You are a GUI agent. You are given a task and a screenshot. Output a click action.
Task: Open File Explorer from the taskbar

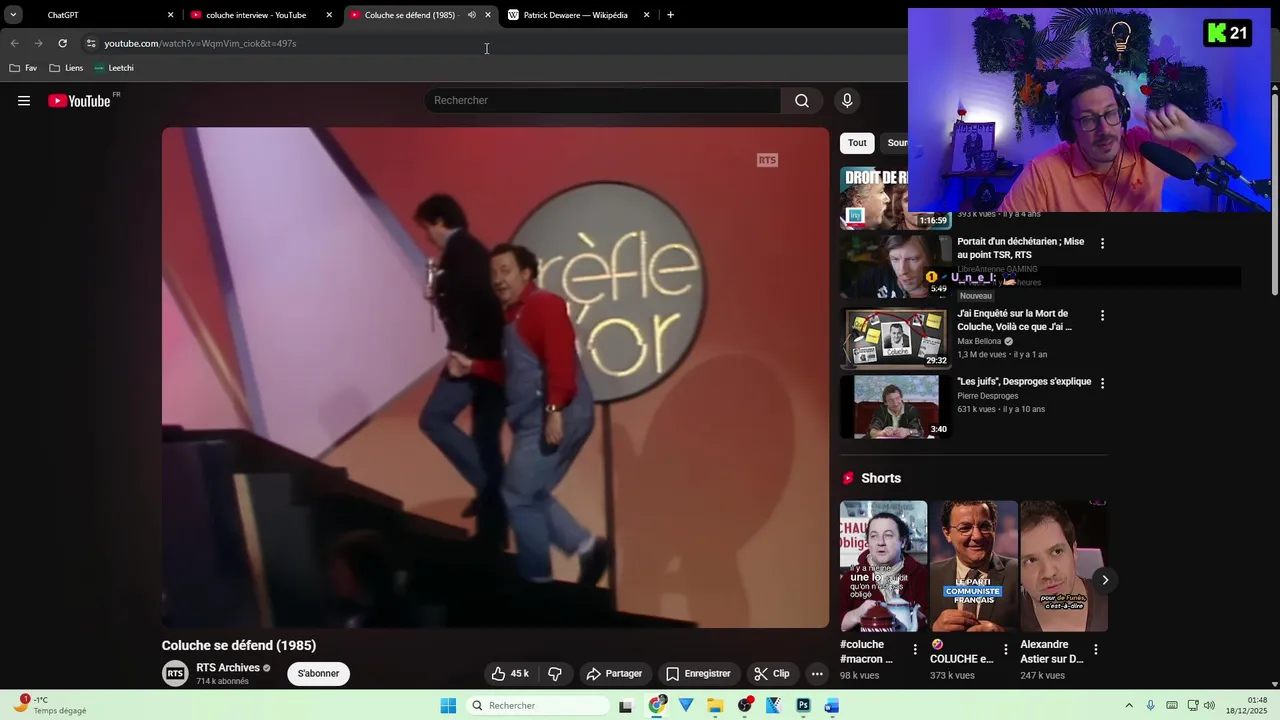point(715,706)
